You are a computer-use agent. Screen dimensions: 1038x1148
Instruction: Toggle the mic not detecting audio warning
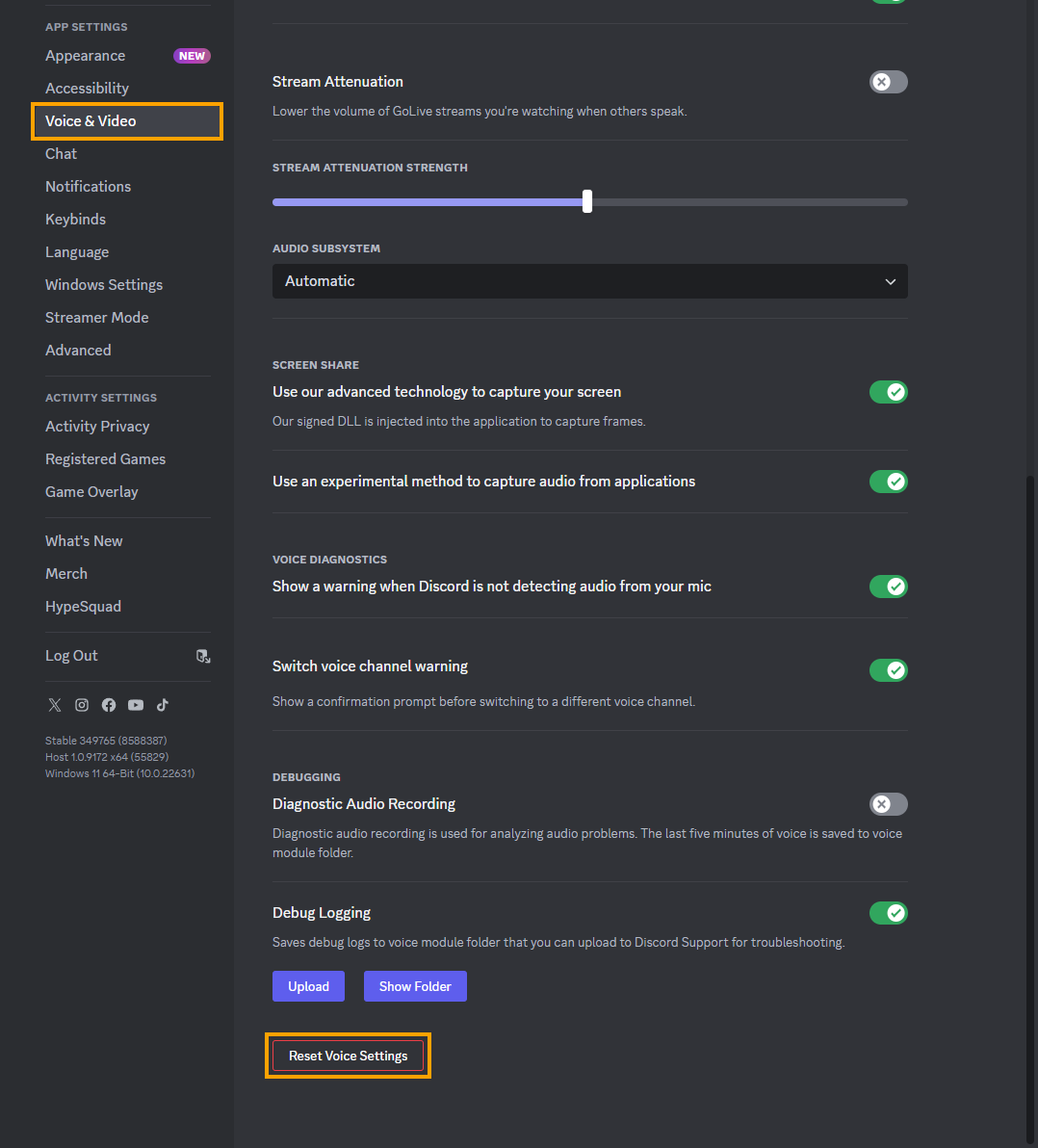point(888,587)
